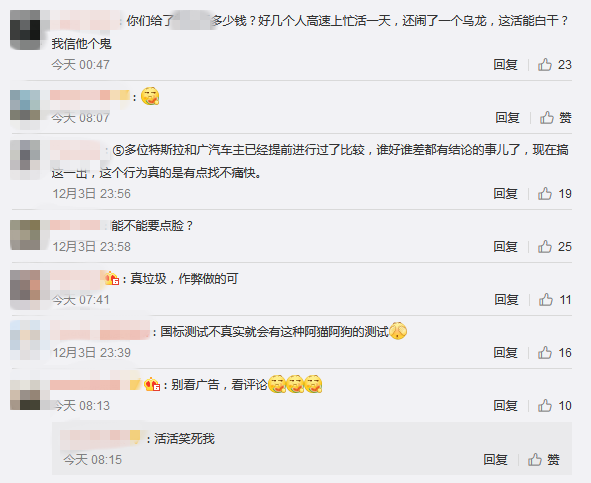Open the member badge beside '真垃圾' commenter

(x=112, y=279)
